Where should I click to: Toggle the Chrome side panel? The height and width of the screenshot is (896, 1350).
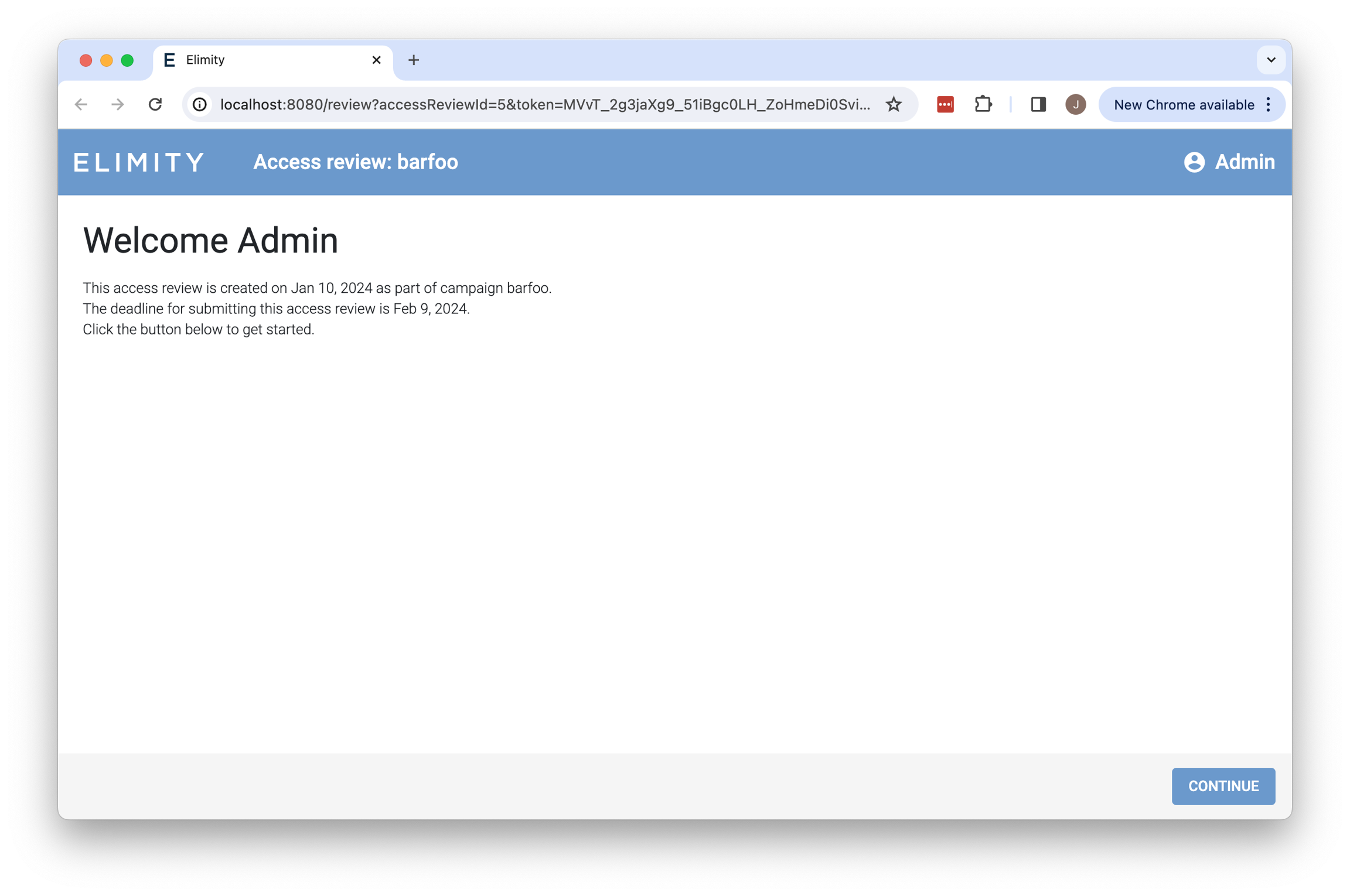[1038, 105]
